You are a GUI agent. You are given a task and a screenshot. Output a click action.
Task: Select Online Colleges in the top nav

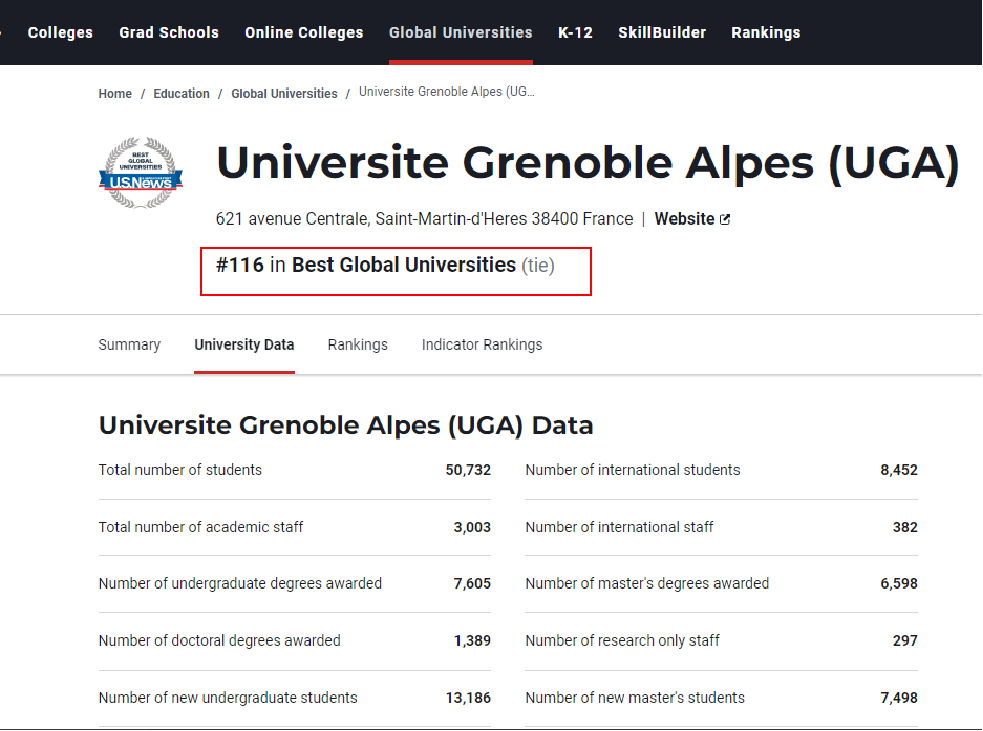tap(304, 33)
